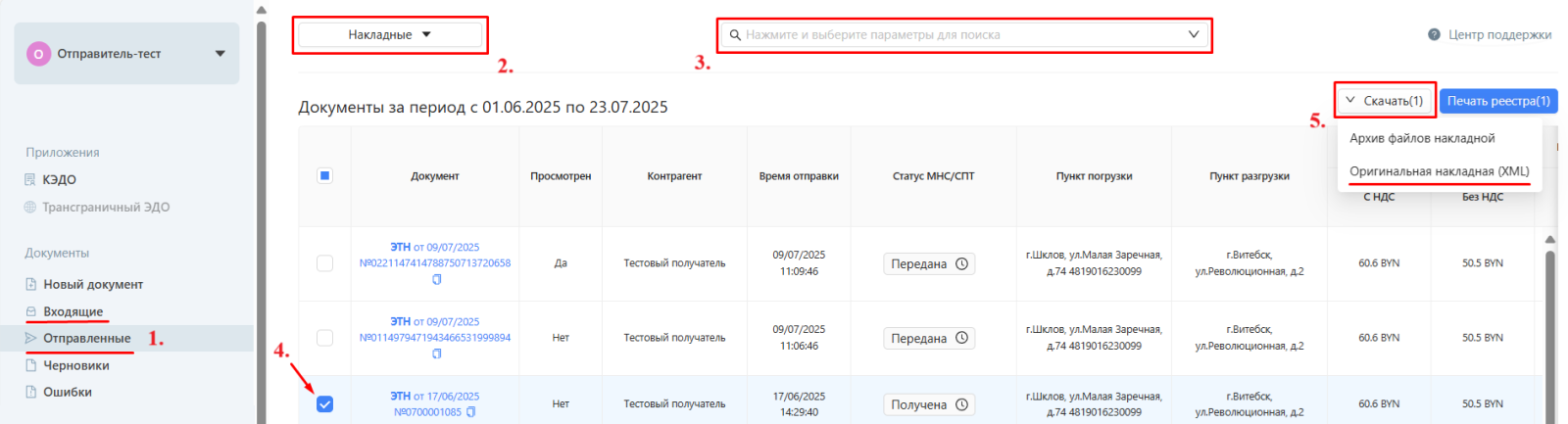
Task: Open the Накладные document type dropdown
Action: [x=389, y=35]
